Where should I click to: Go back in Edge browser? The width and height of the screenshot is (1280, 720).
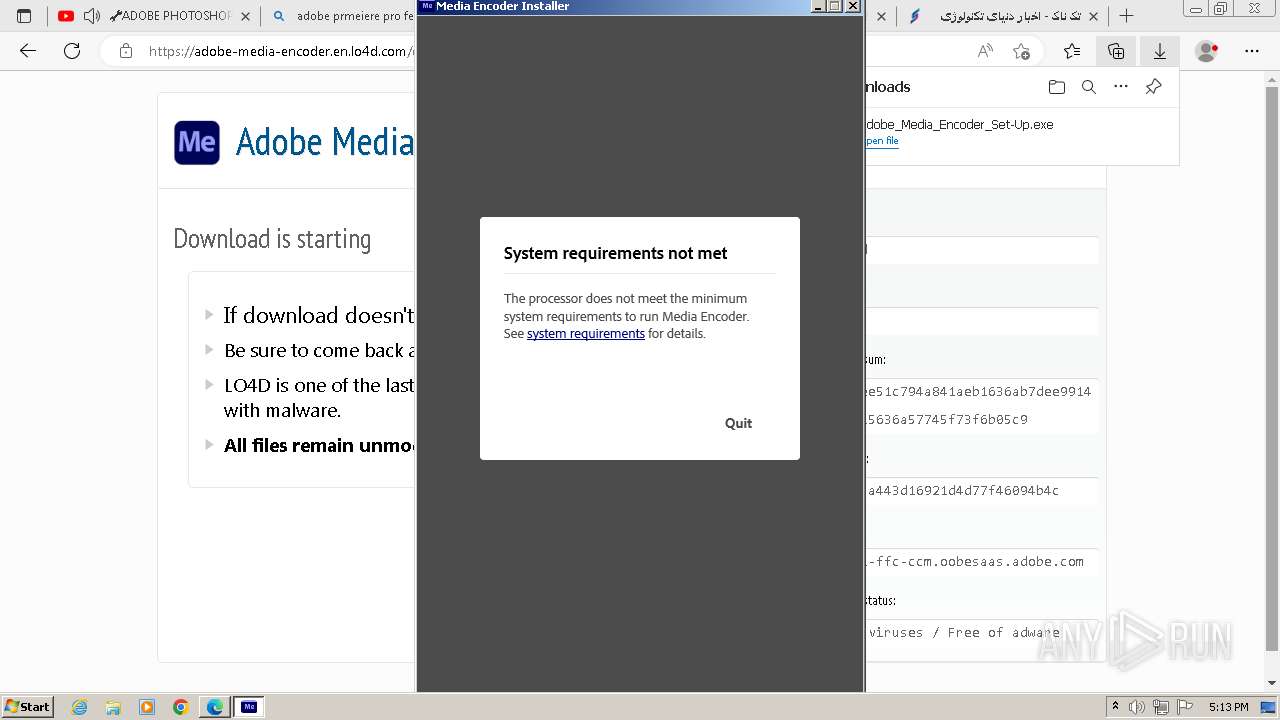(x=28, y=51)
